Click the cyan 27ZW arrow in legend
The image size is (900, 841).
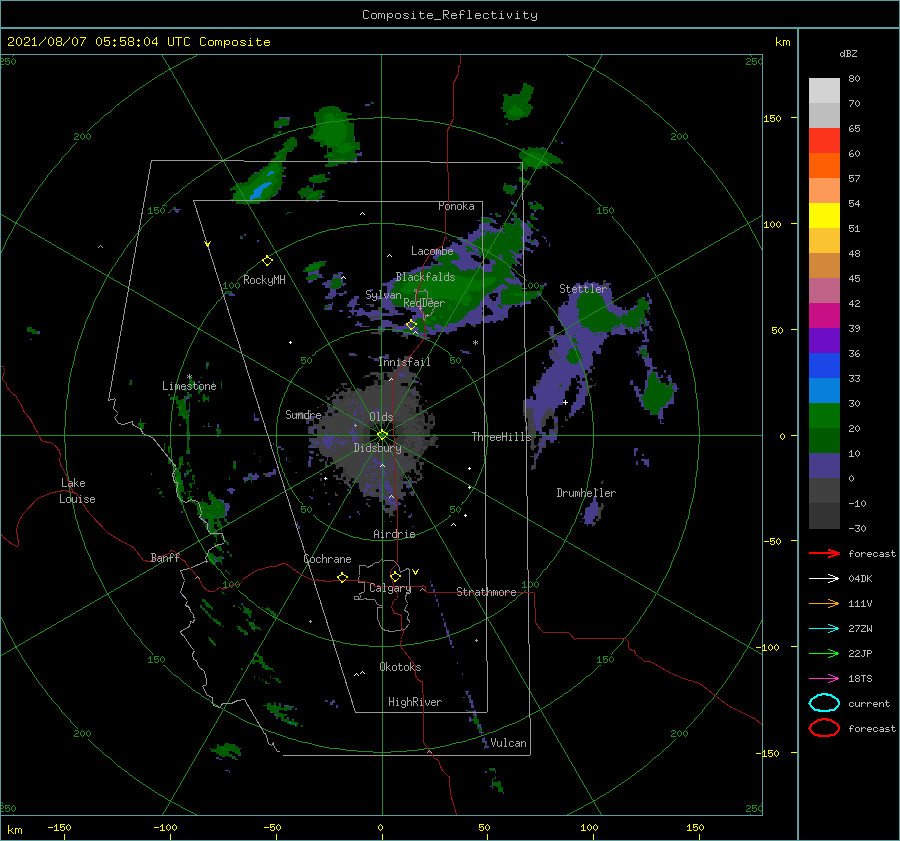tap(824, 629)
